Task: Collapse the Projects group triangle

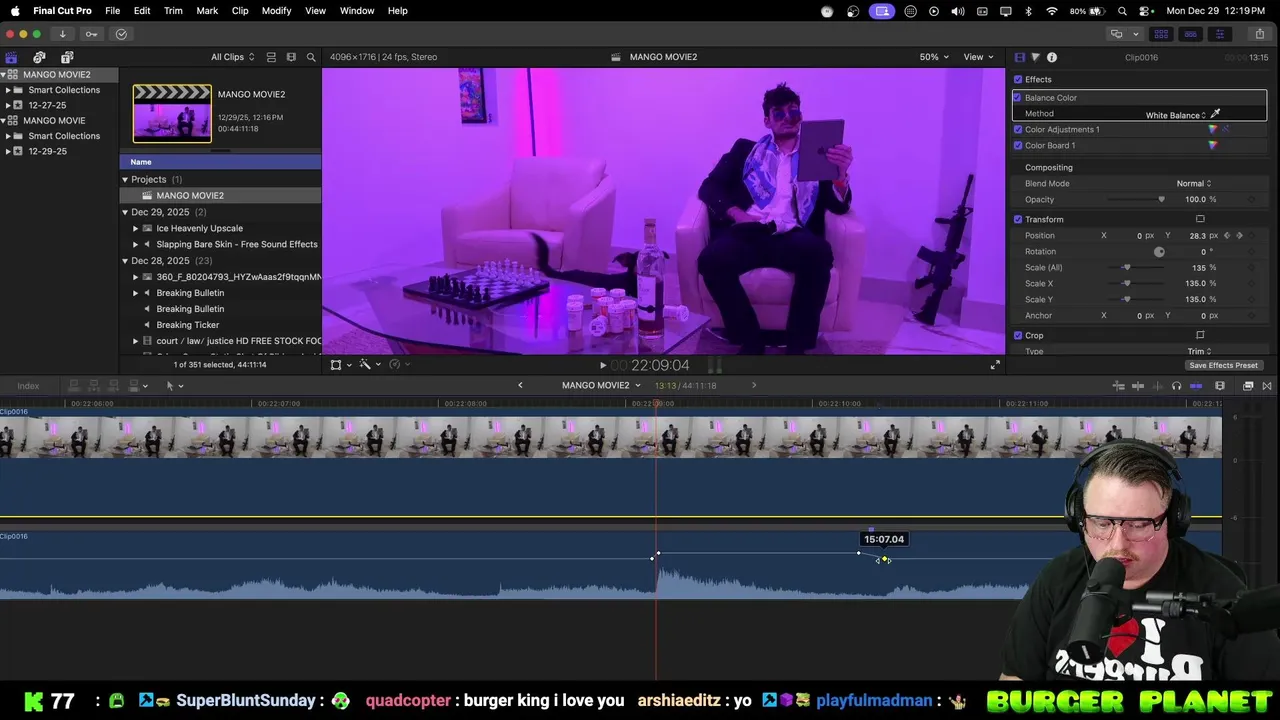Action: coord(125,179)
